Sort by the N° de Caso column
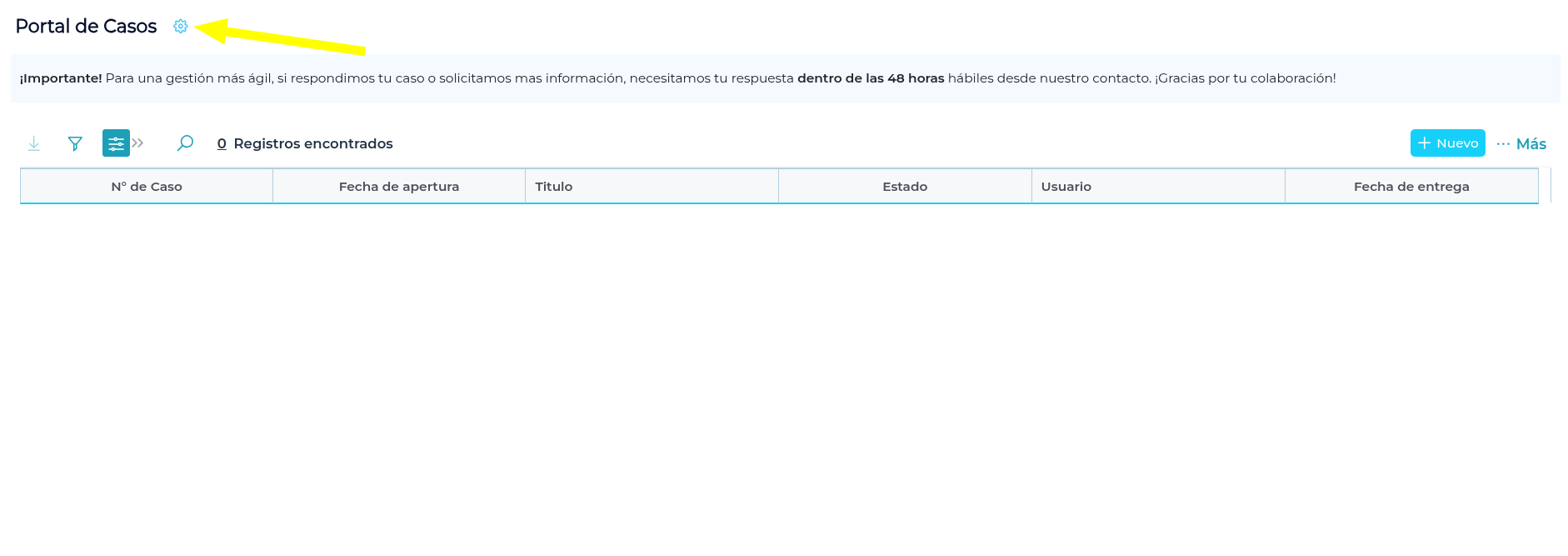Viewport: 1568px width, 556px height. (147, 187)
